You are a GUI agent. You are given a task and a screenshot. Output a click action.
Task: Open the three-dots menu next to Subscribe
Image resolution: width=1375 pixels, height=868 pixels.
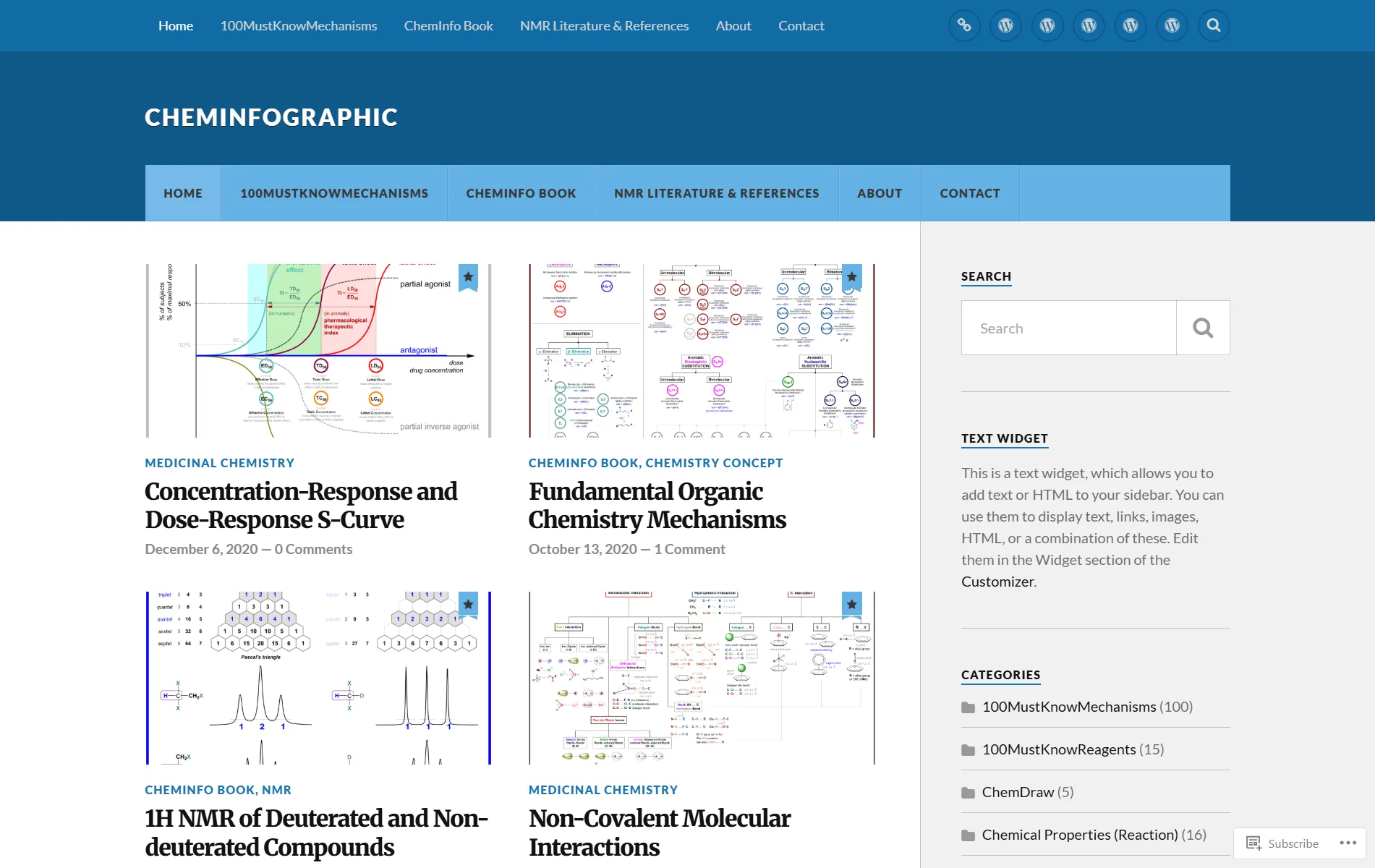click(x=1348, y=843)
